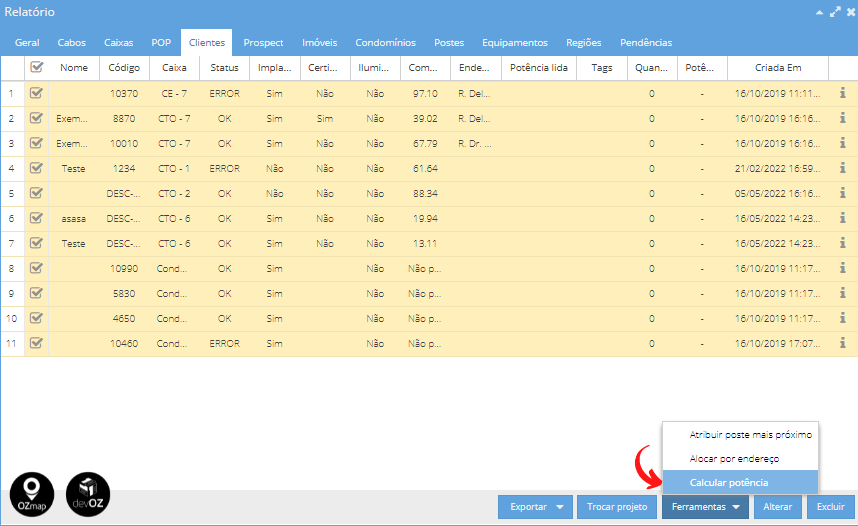Select the R. Dr. address cell
This screenshot has width=858, height=526.
(476, 143)
